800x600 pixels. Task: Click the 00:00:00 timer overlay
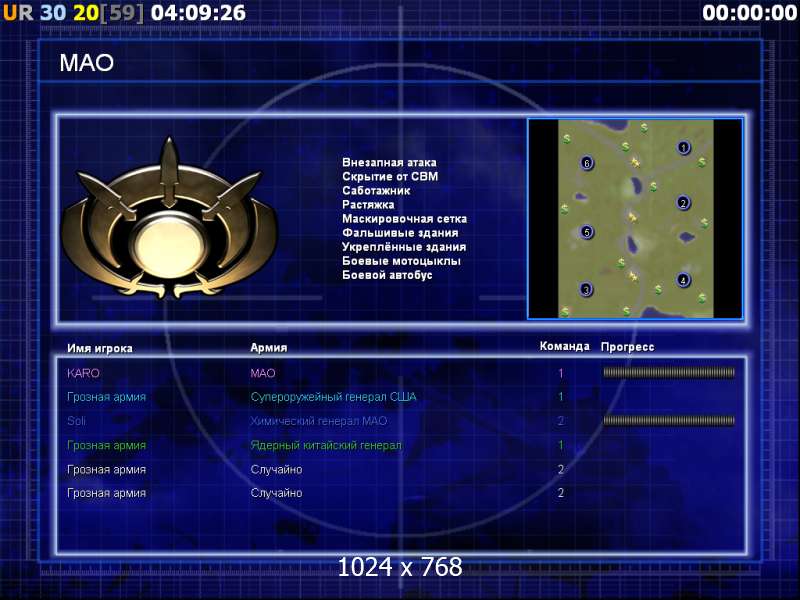tap(749, 13)
